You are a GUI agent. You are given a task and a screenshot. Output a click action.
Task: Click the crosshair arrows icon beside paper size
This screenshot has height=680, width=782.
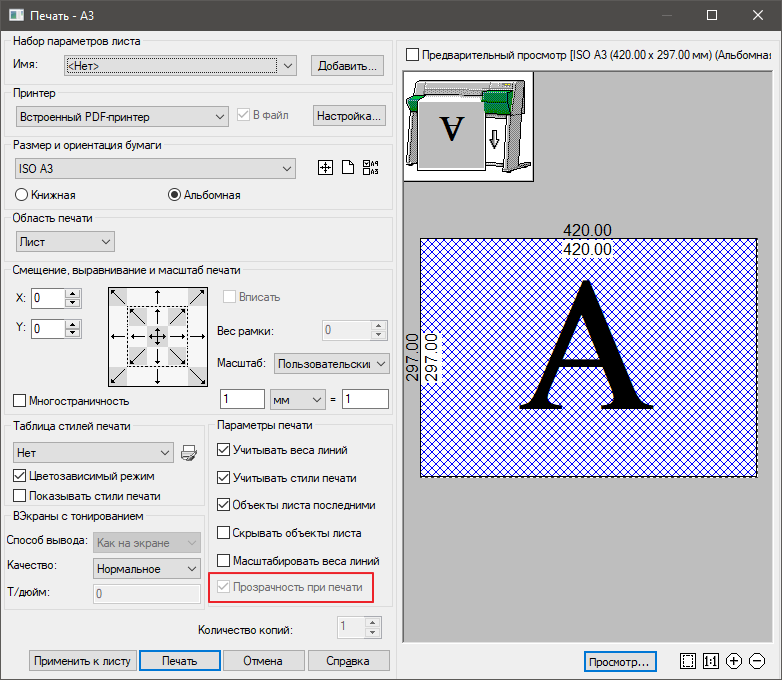pos(324,168)
